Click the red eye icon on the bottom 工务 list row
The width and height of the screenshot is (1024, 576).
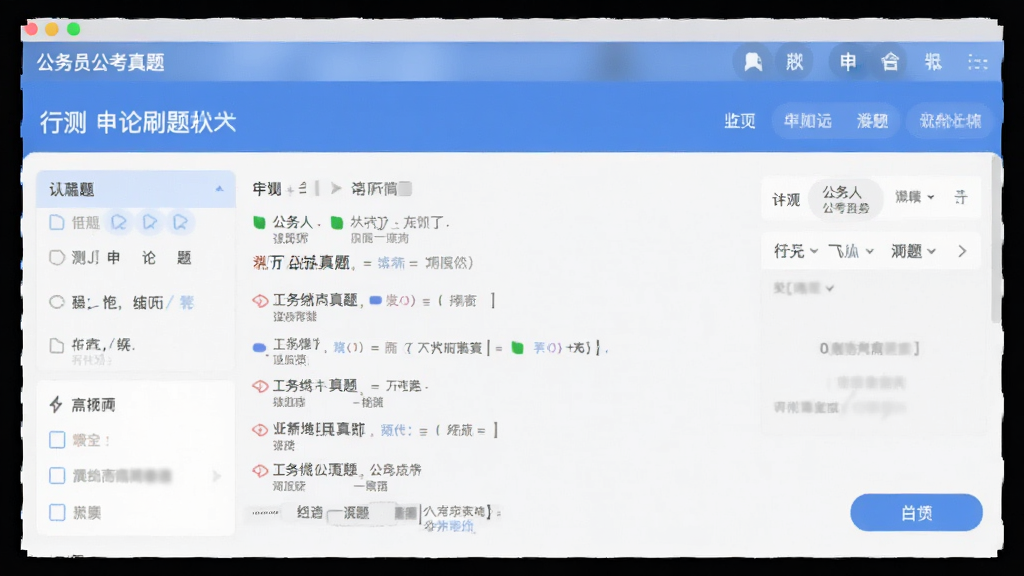pyautogui.click(x=260, y=470)
